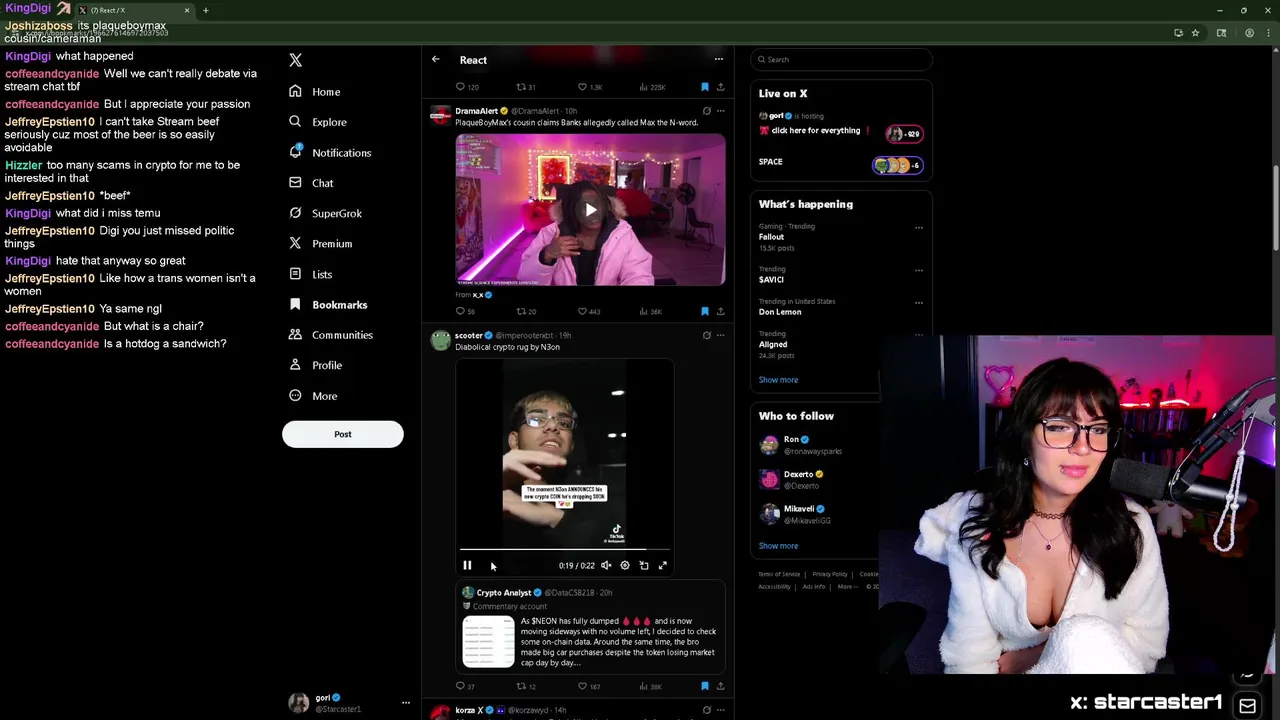Seek on the scooter video progress bar
Image resolution: width=1280 pixels, height=720 pixels.
(x=565, y=549)
